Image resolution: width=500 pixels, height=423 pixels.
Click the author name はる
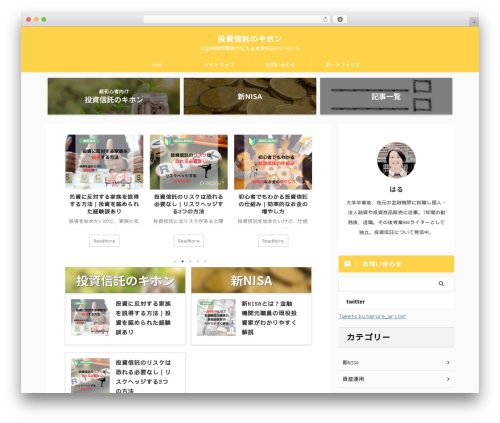point(396,189)
